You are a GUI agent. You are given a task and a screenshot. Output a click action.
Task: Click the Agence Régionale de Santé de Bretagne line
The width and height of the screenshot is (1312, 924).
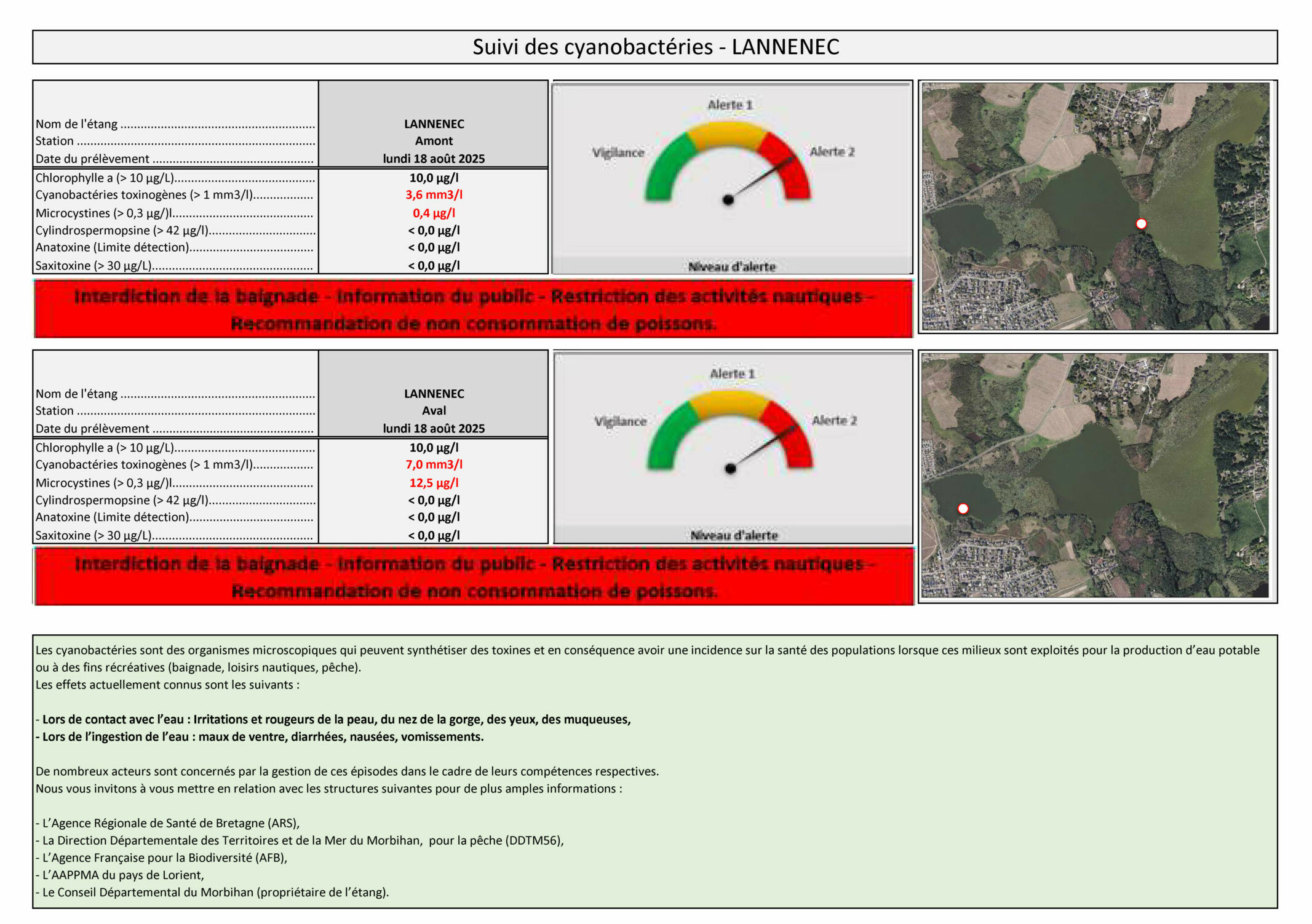168,823
